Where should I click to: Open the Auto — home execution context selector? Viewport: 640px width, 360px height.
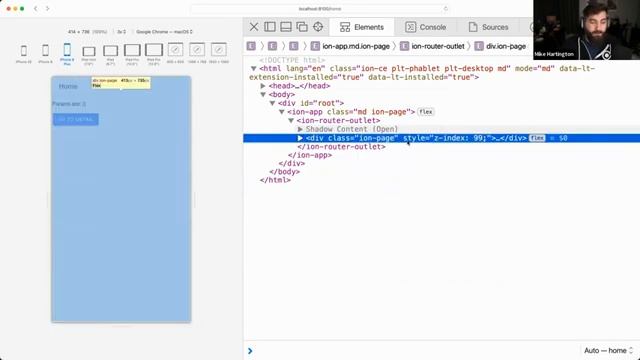(608, 351)
